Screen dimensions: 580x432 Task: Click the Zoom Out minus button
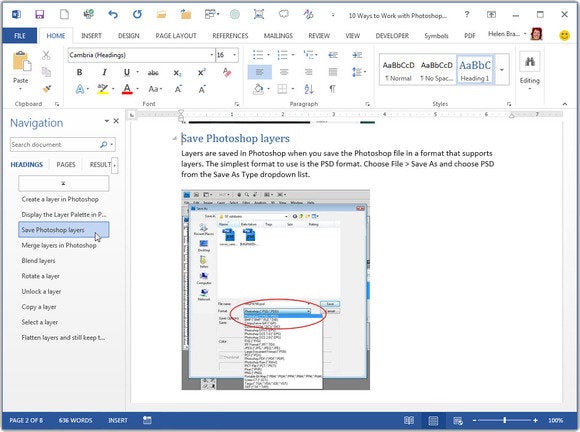pyautogui.click(x=474, y=420)
